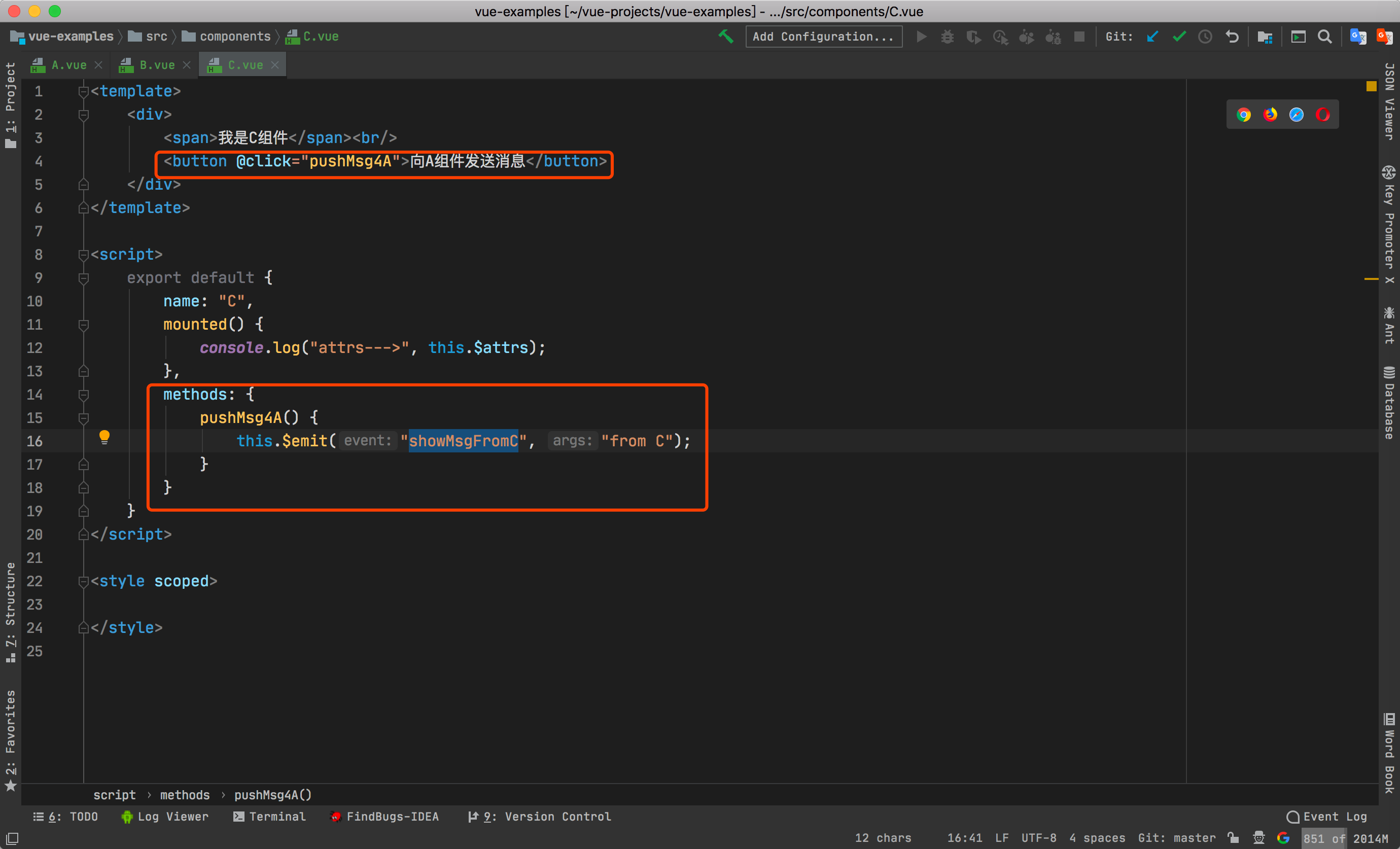Click the LF line separator status item
Screen dimensions: 1400x849
coord(1002,838)
